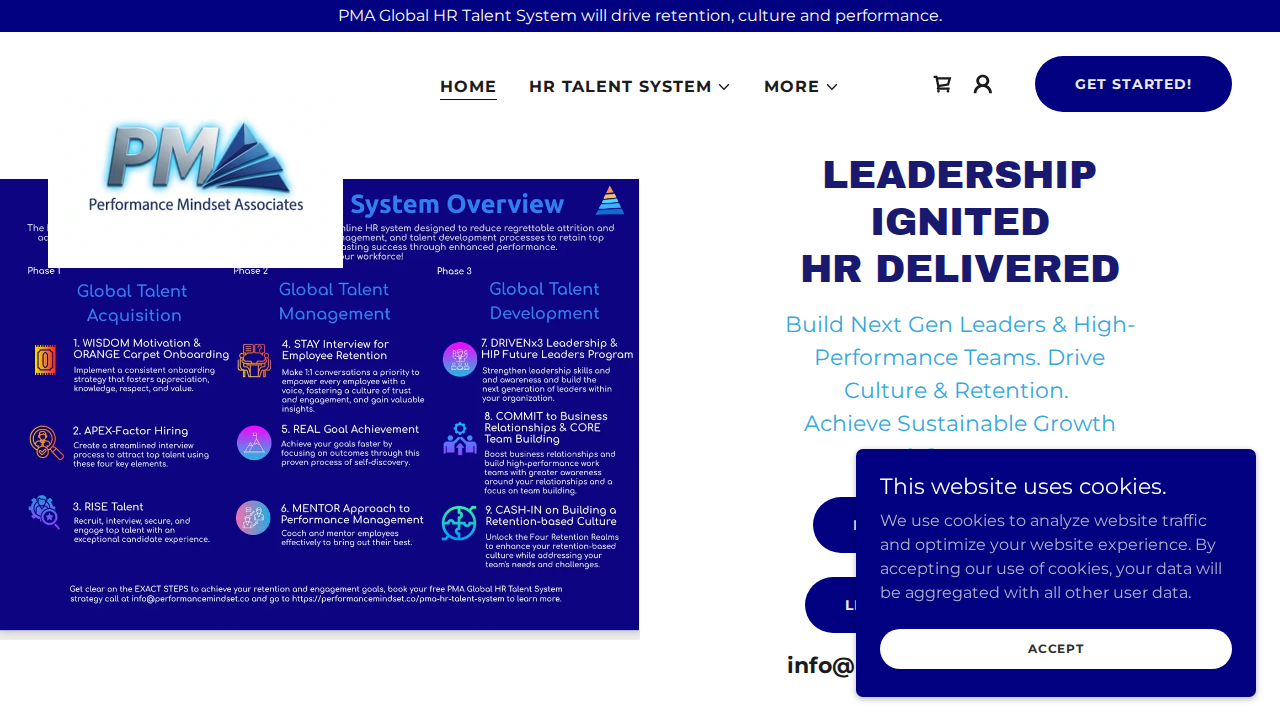Click the 'This website uses cookies.' heading
The height and width of the screenshot is (720, 1280).
pos(1023,487)
